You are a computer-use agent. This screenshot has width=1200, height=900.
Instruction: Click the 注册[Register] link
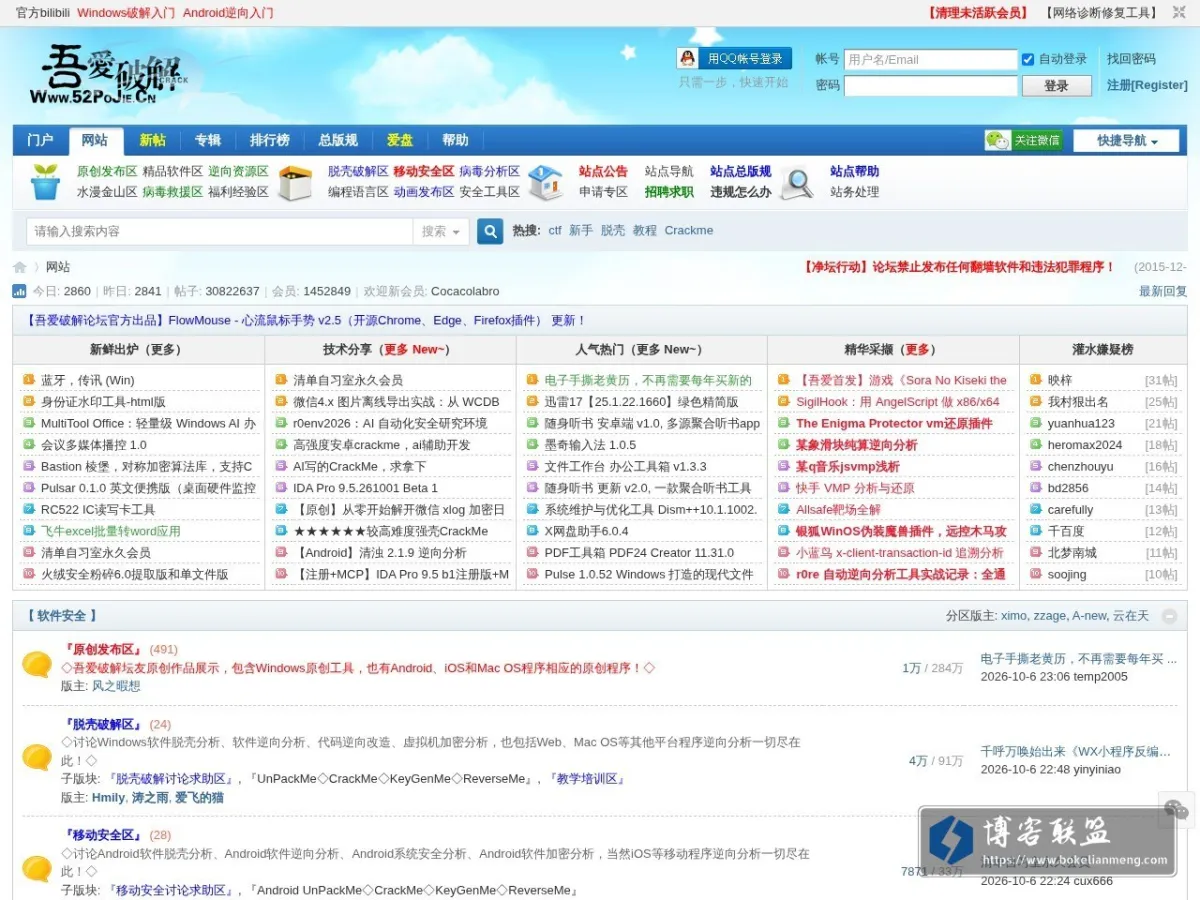[x=1147, y=86]
